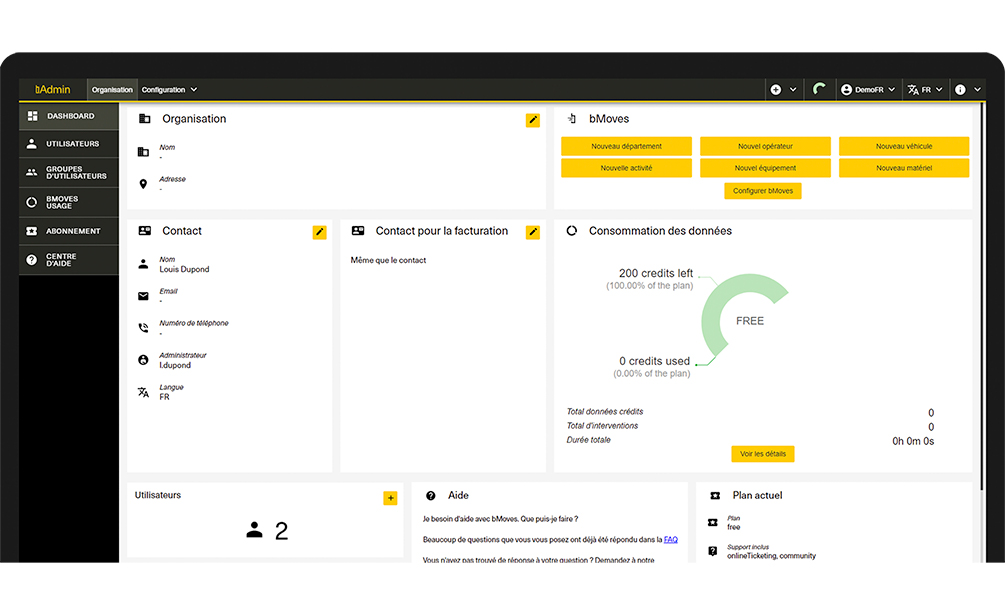
Task: Click the Abonnement ticket icon
Action: click(31, 231)
